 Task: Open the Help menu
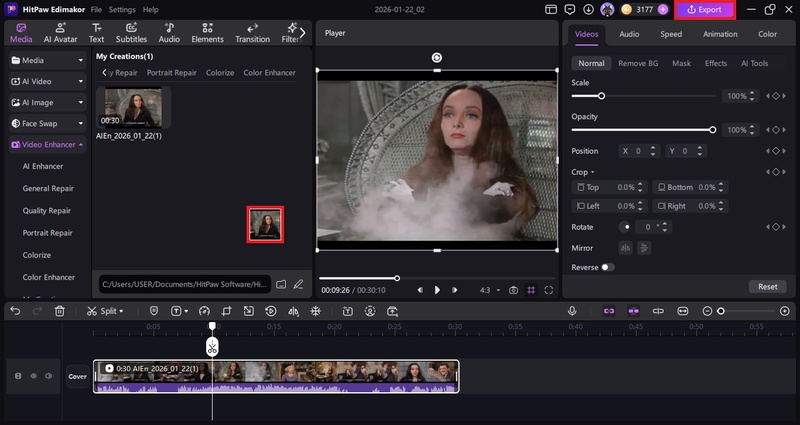(151, 9)
